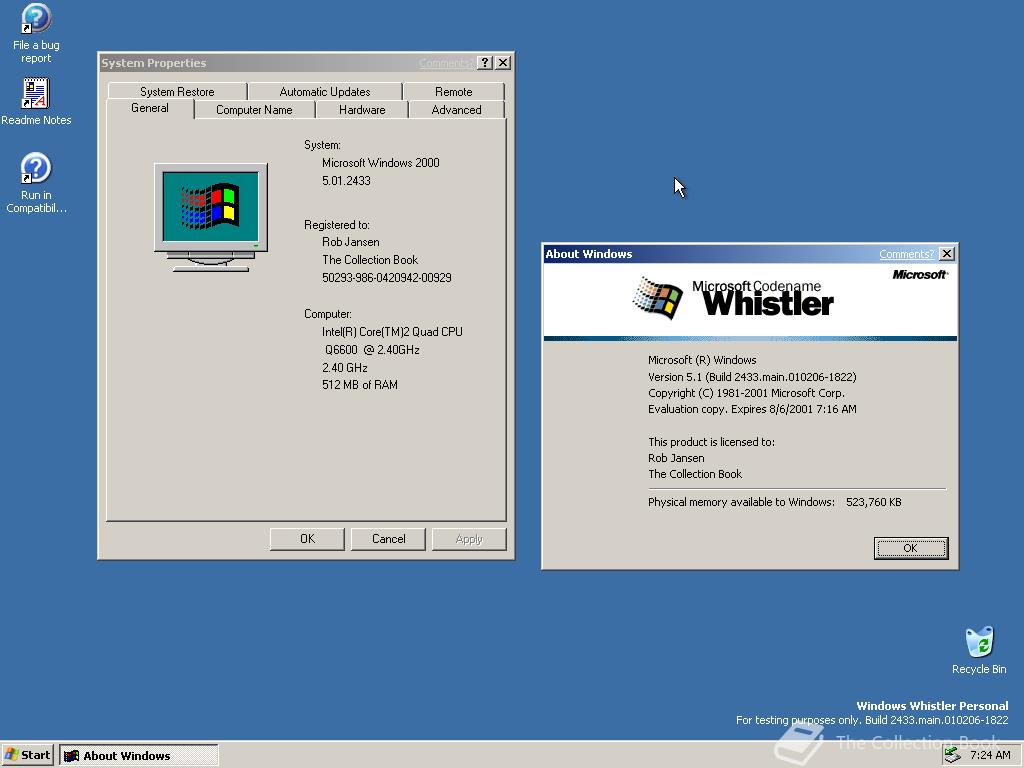Click OK in the About Windows dialog
The width and height of the screenshot is (1024, 768).
point(910,548)
